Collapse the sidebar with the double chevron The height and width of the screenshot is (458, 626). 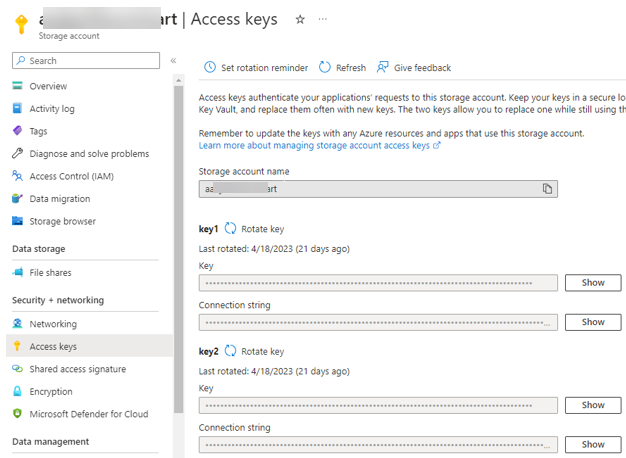[x=173, y=61]
